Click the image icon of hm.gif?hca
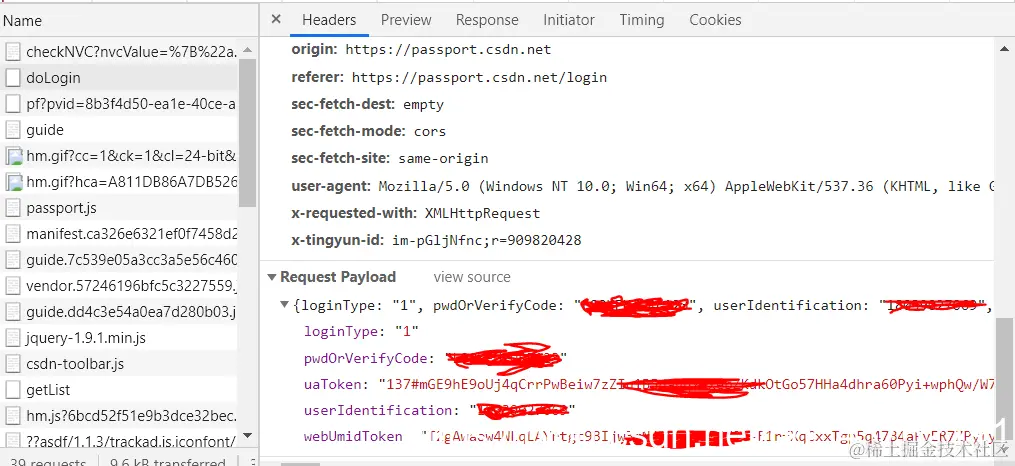This screenshot has height=466, width=1015. pos(14,182)
